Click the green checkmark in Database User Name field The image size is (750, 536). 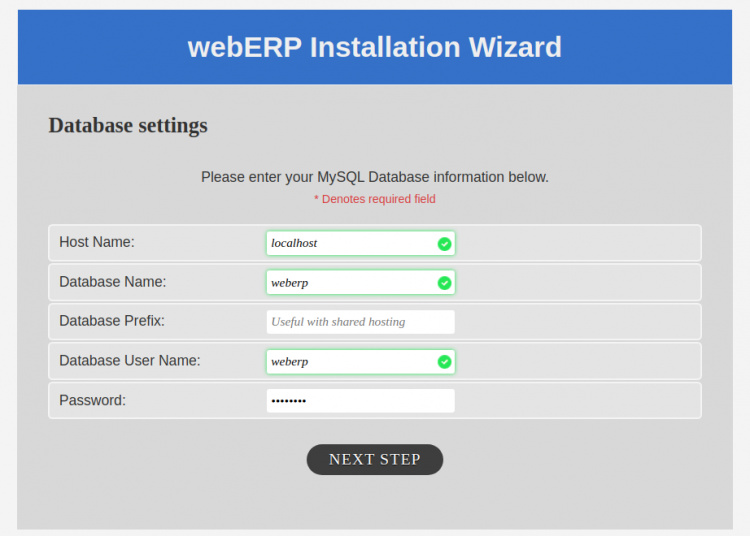[x=444, y=361]
